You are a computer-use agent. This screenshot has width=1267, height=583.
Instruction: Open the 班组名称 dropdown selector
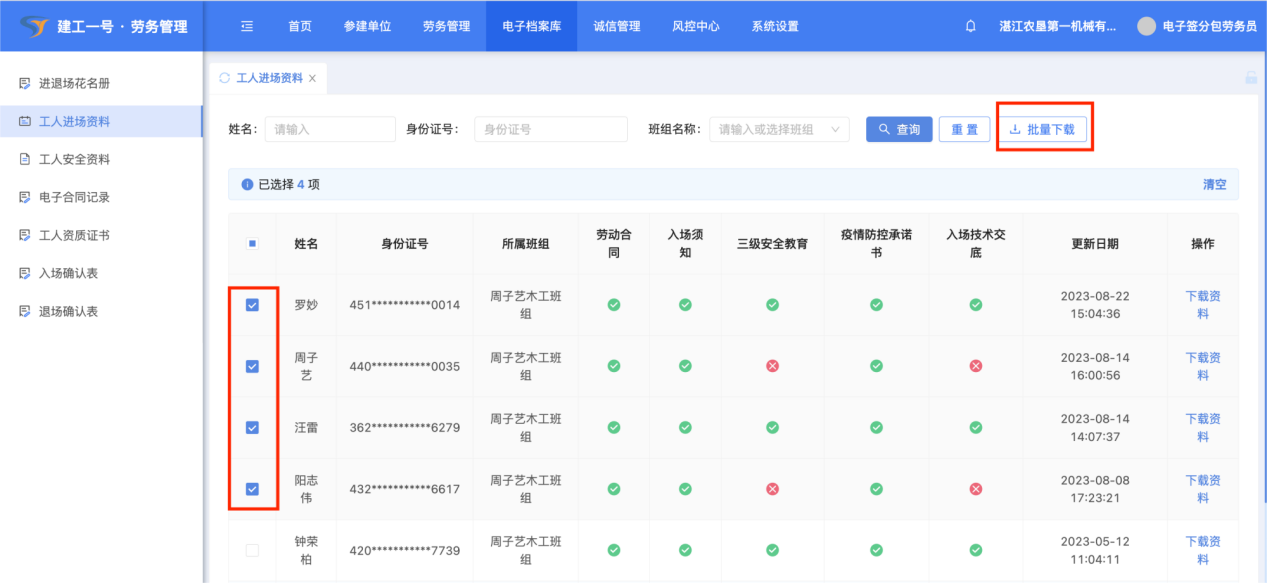pos(779,129)
